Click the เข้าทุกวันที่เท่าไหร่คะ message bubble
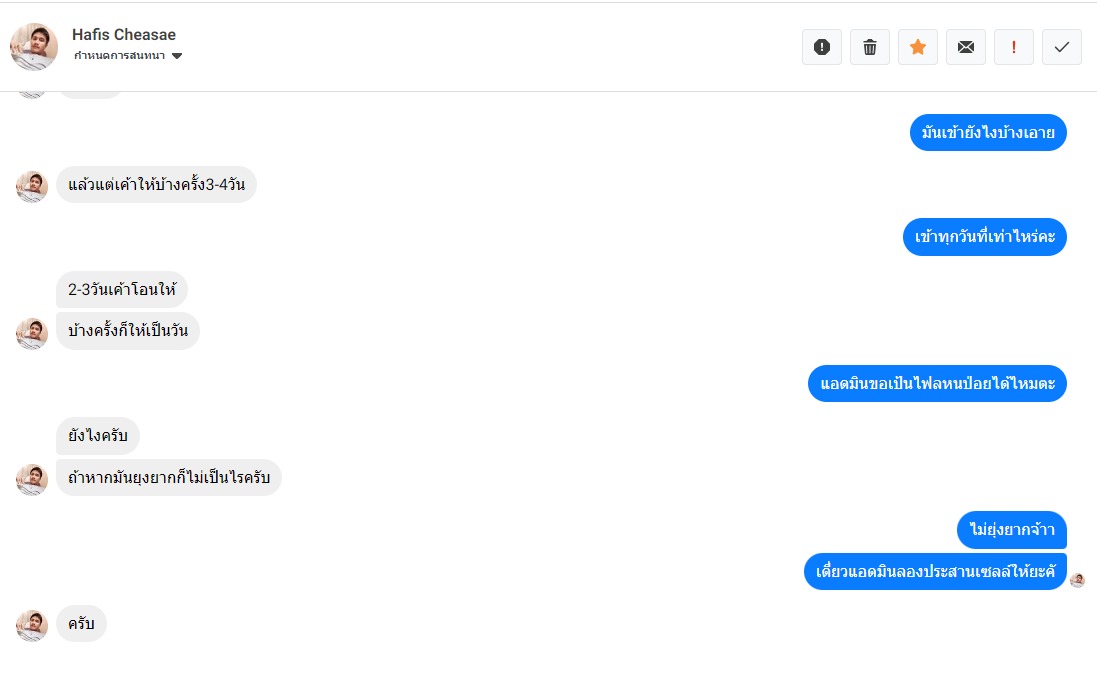Screen dimensions: 1097x674 tap(985, 237)
